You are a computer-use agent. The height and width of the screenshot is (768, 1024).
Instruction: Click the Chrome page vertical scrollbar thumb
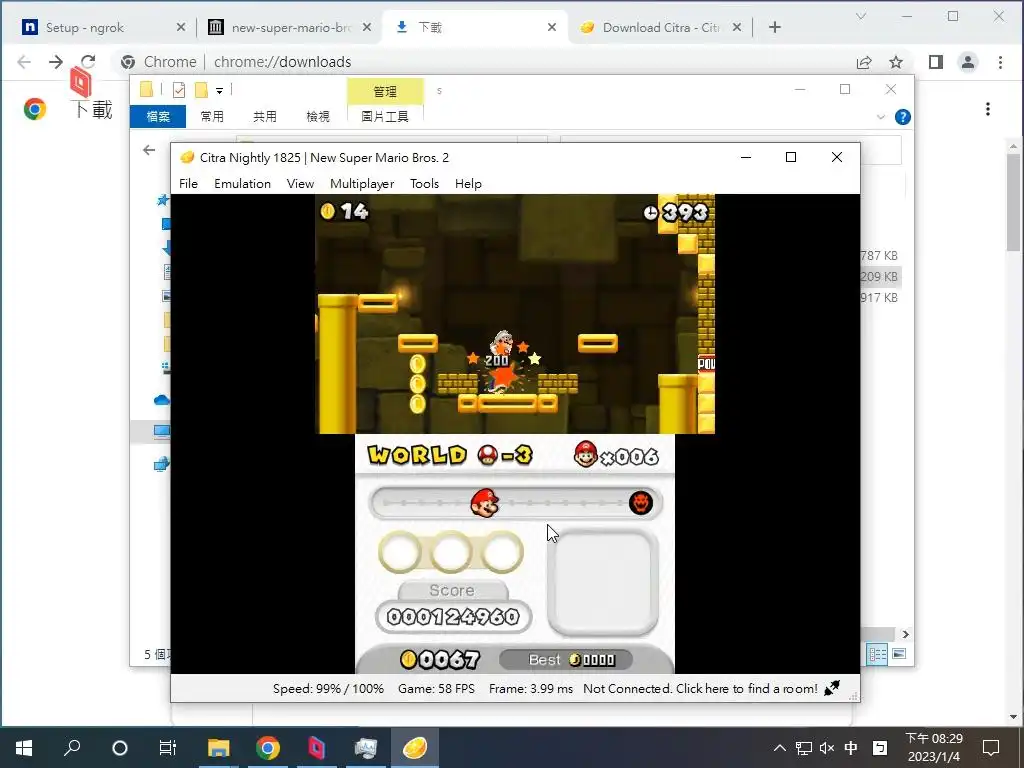(x=1014, y=202)
